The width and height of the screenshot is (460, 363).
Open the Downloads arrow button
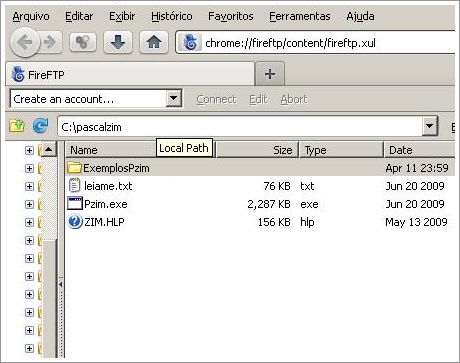(118, 42)
